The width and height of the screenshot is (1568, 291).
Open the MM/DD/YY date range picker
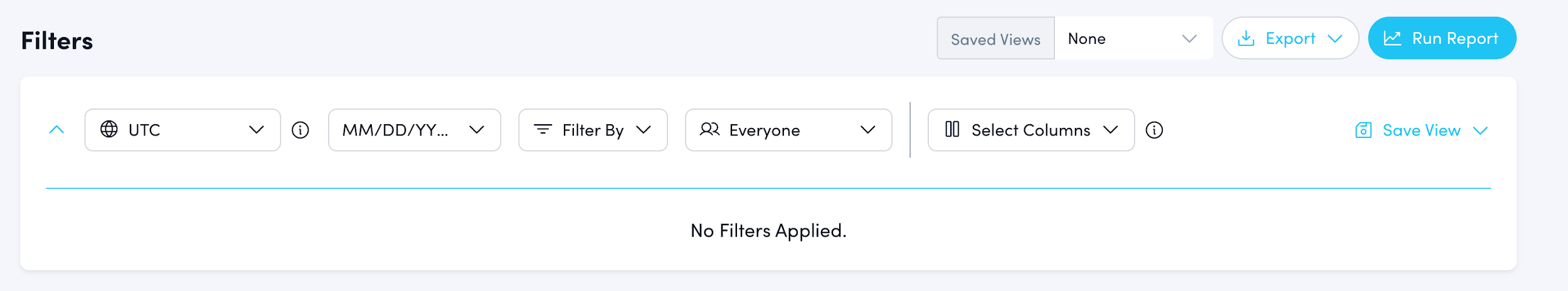click(414, 130)
